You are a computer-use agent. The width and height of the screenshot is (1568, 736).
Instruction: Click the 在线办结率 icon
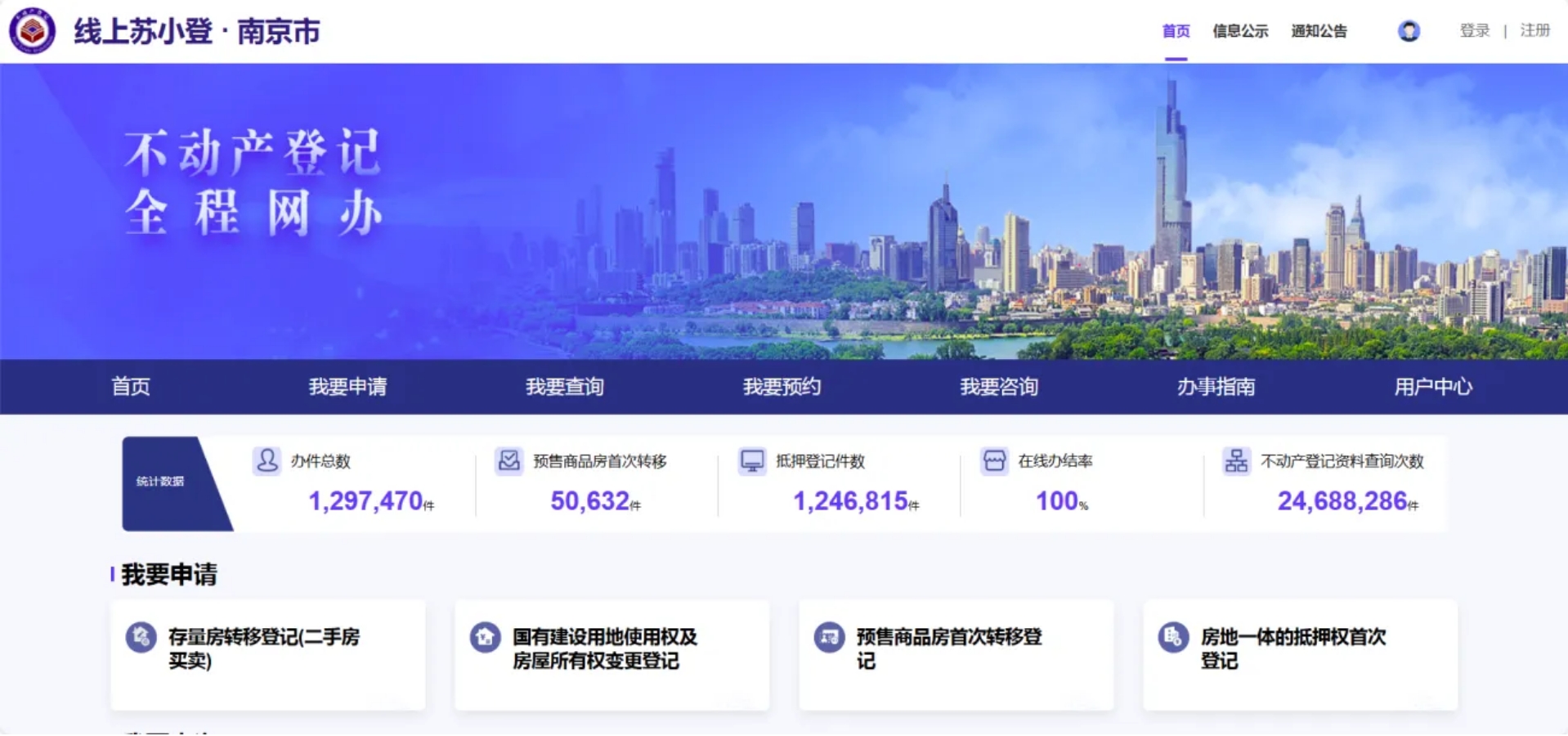pos(994,460)
